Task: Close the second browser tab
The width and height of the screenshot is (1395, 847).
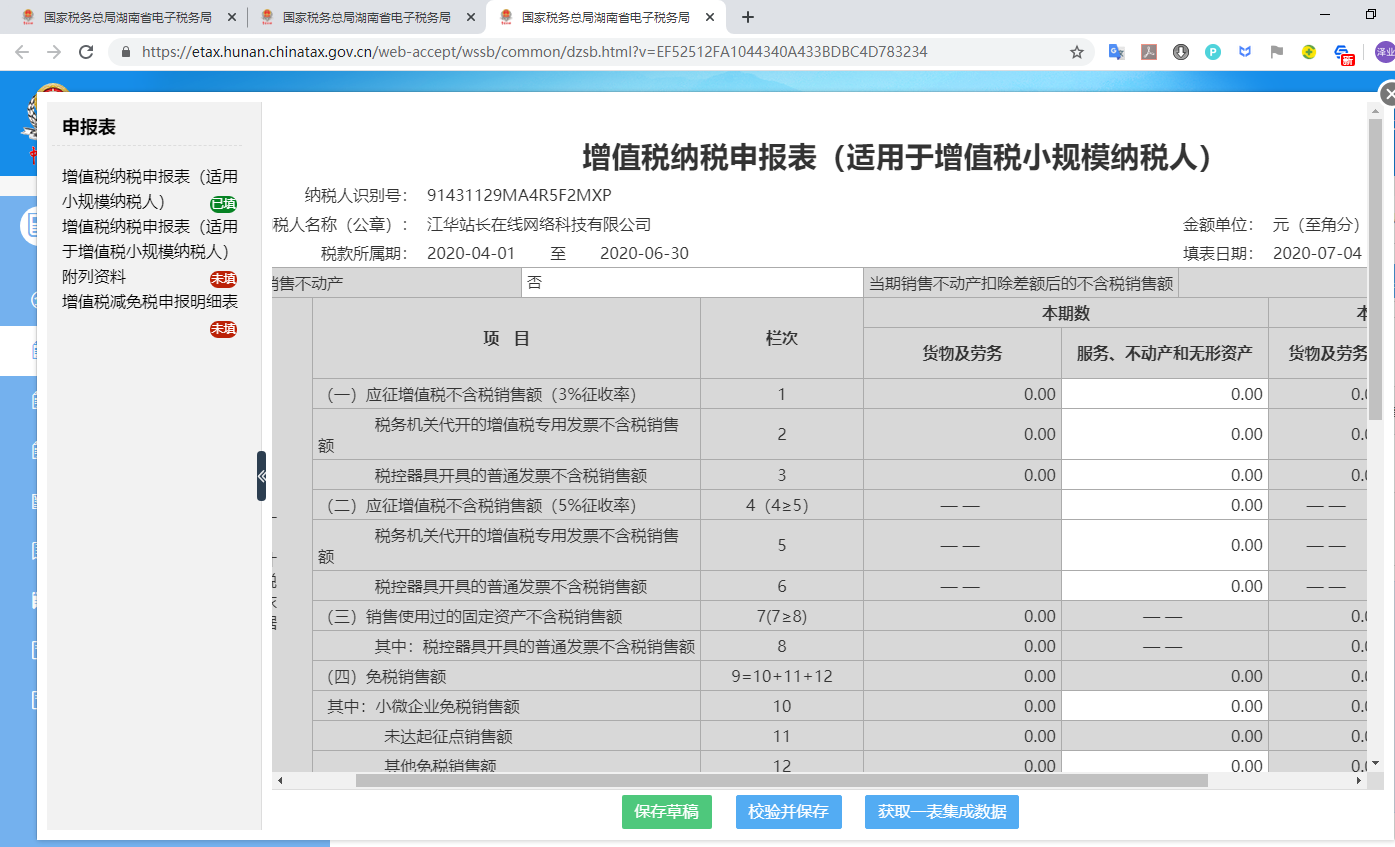Action: pos(471,18)
